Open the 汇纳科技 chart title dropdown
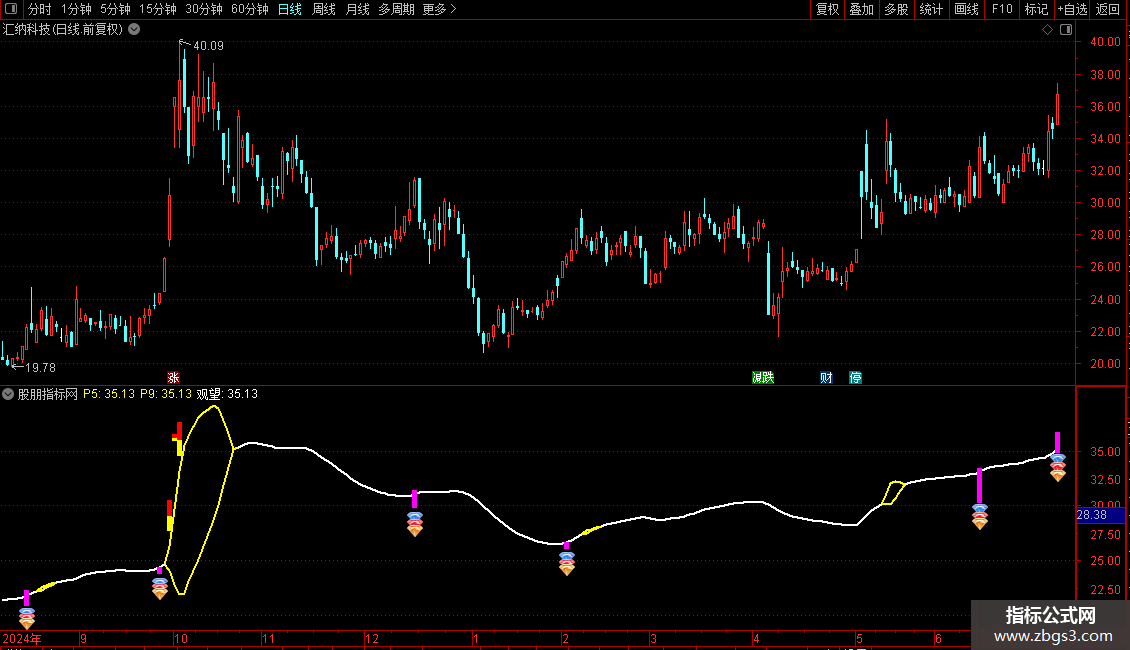Image resolution: width=1130 pixels, height=650 pixels. point(134,30)
